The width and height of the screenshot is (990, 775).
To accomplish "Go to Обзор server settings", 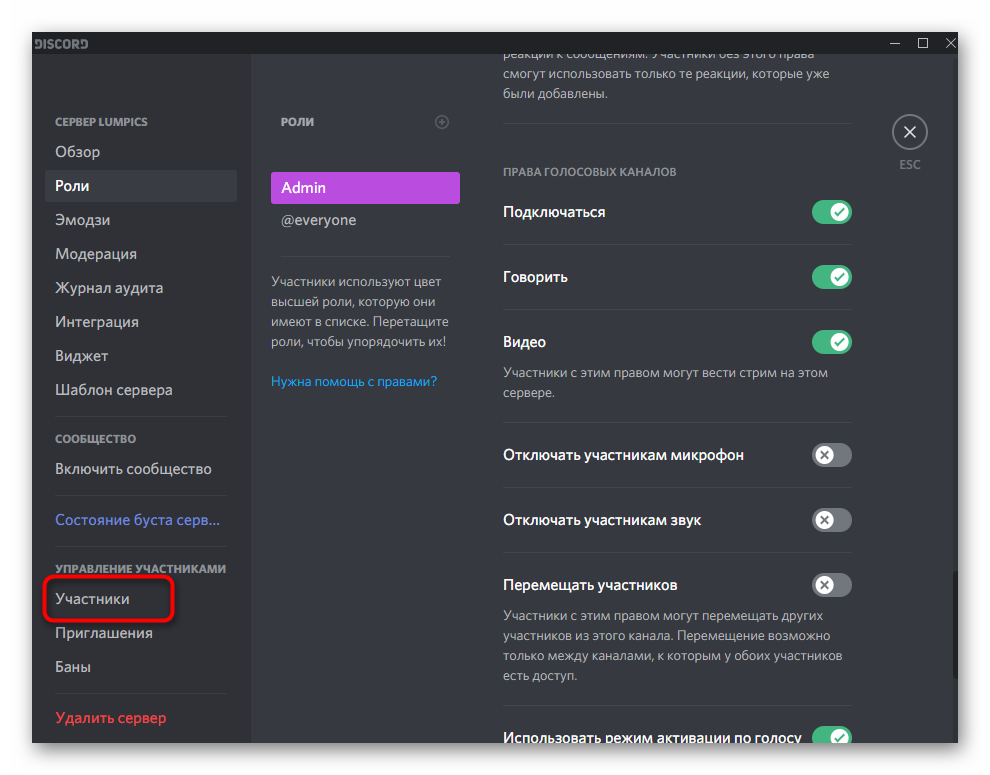I will pyautogui.click(x=78, y=152).
